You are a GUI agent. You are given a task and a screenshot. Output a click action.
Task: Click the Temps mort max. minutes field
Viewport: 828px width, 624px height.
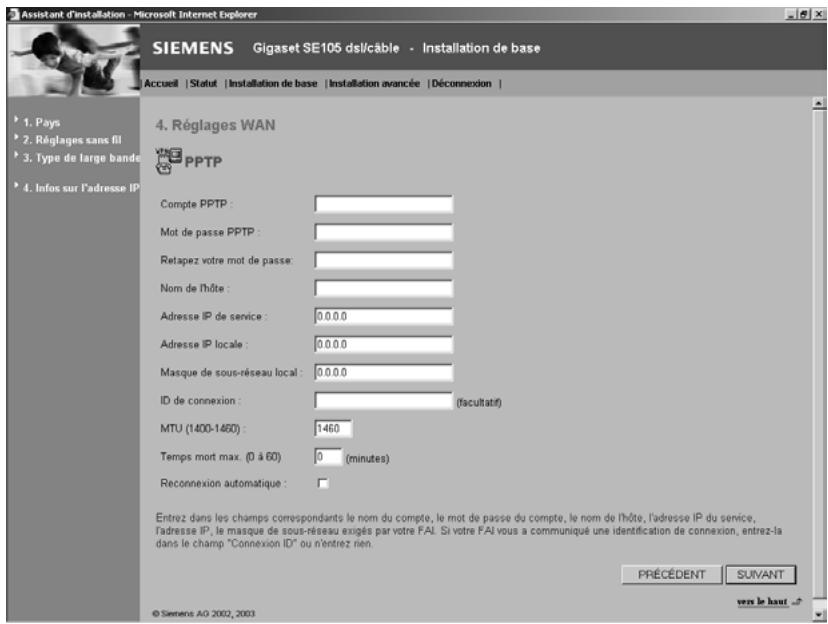pos(328,457)
